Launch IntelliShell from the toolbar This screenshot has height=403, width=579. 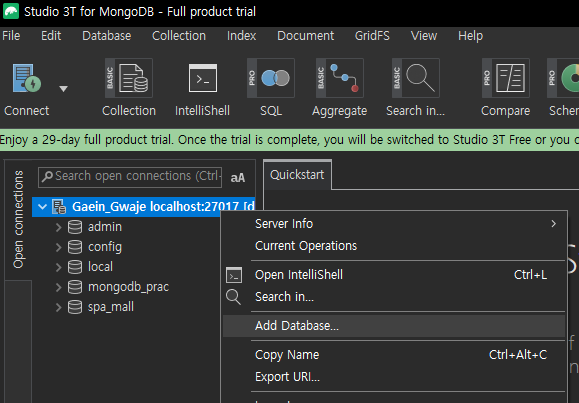pyautogui.click(x=203, y=78)
